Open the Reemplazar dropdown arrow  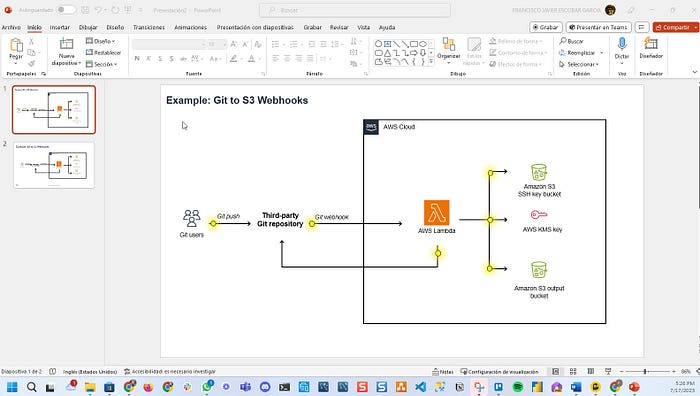[602, 53]
